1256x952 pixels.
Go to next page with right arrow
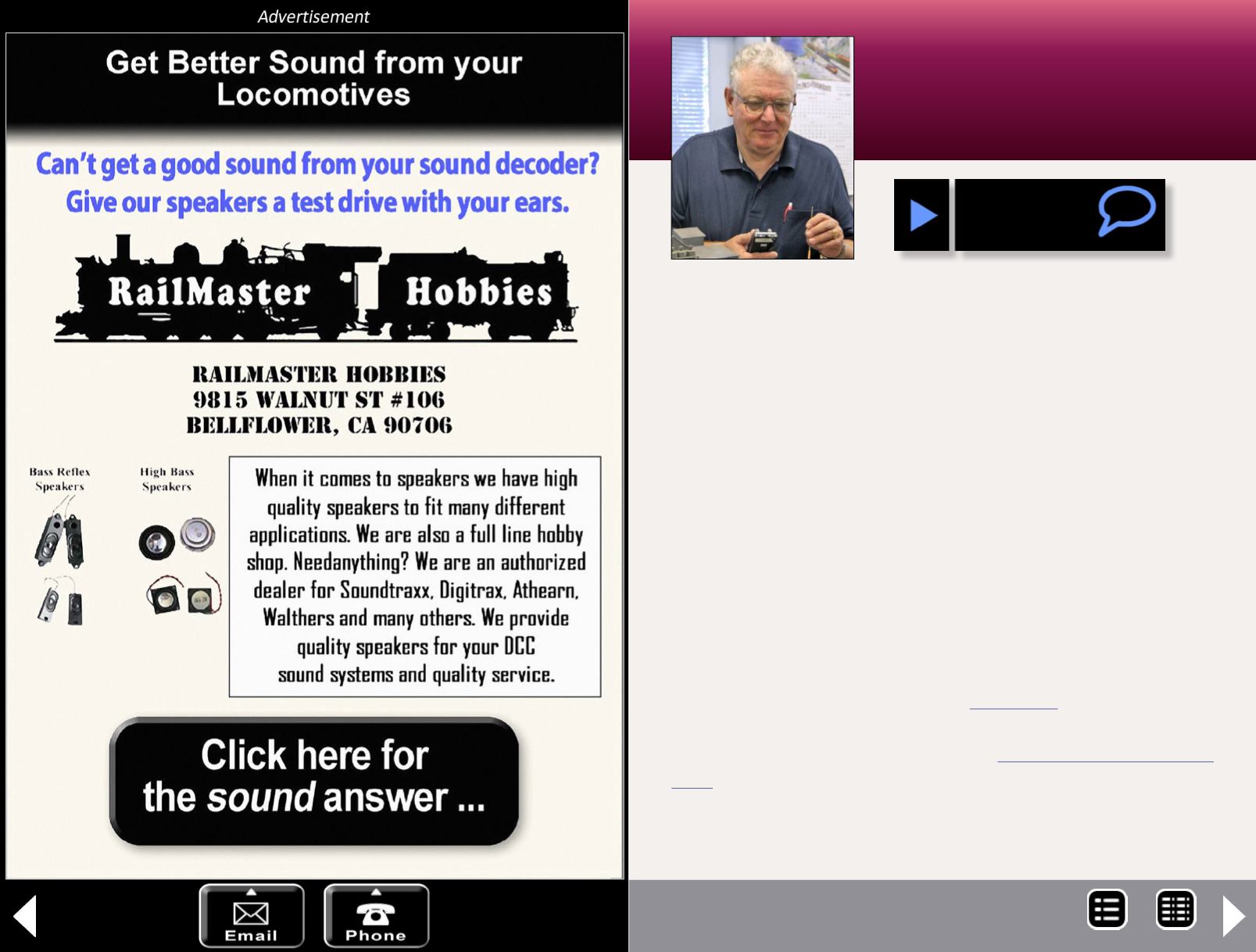tap(1233, 915)
